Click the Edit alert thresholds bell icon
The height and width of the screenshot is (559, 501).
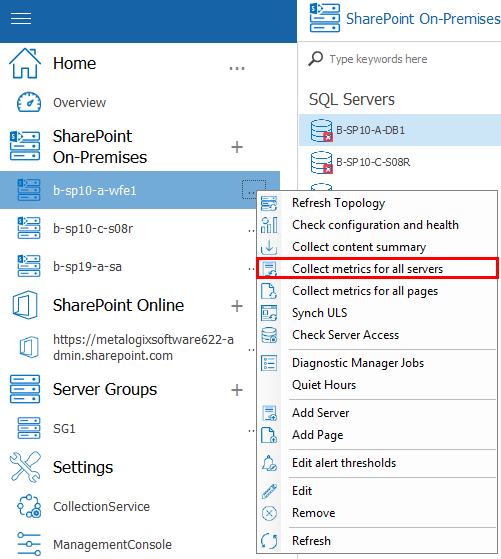point(269,463)
